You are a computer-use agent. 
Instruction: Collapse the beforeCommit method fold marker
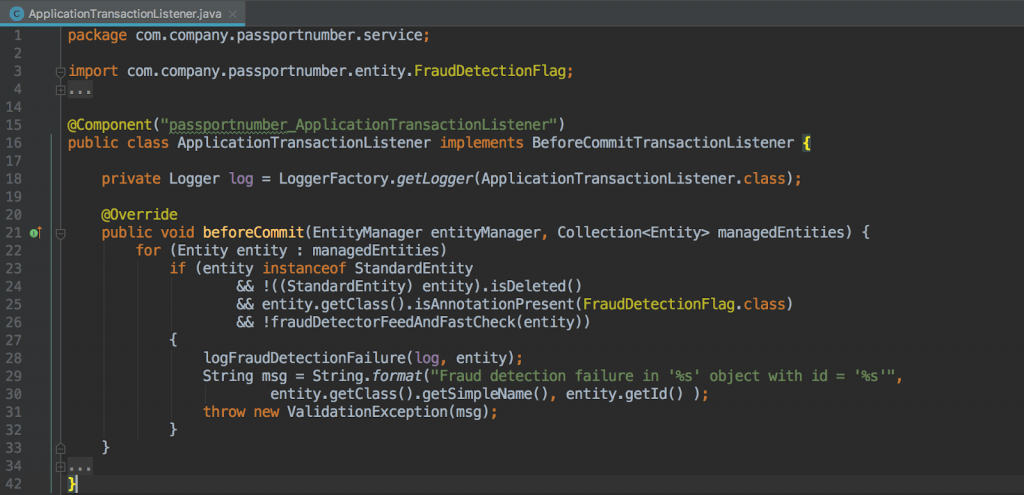[x=60, y=233]
